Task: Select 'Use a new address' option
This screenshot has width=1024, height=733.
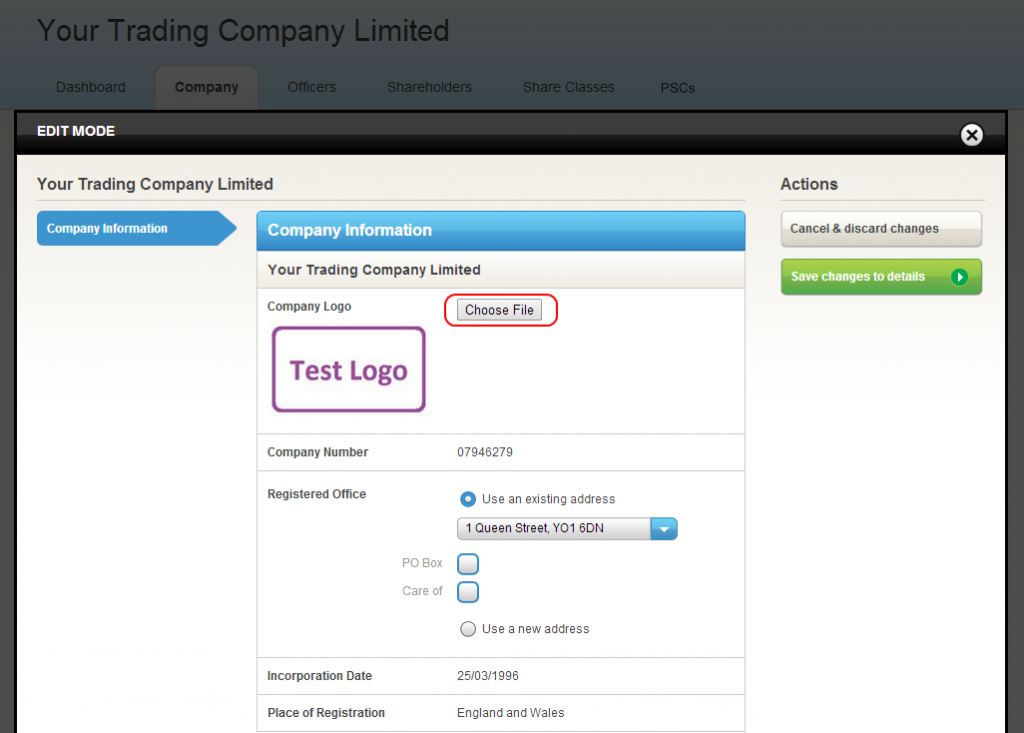Action: point(468,629)
